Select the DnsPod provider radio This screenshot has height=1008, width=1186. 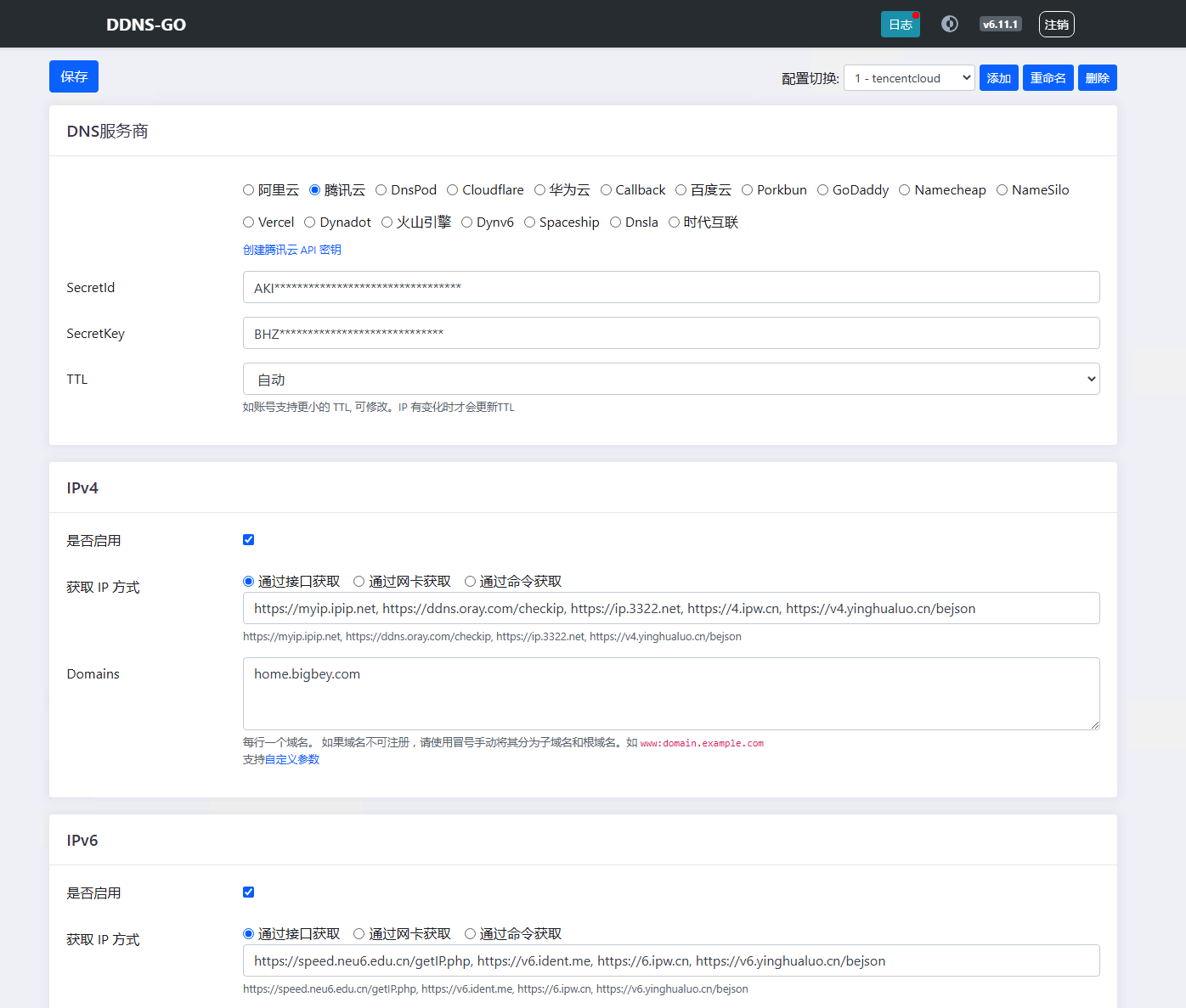[x=381, y=190]
